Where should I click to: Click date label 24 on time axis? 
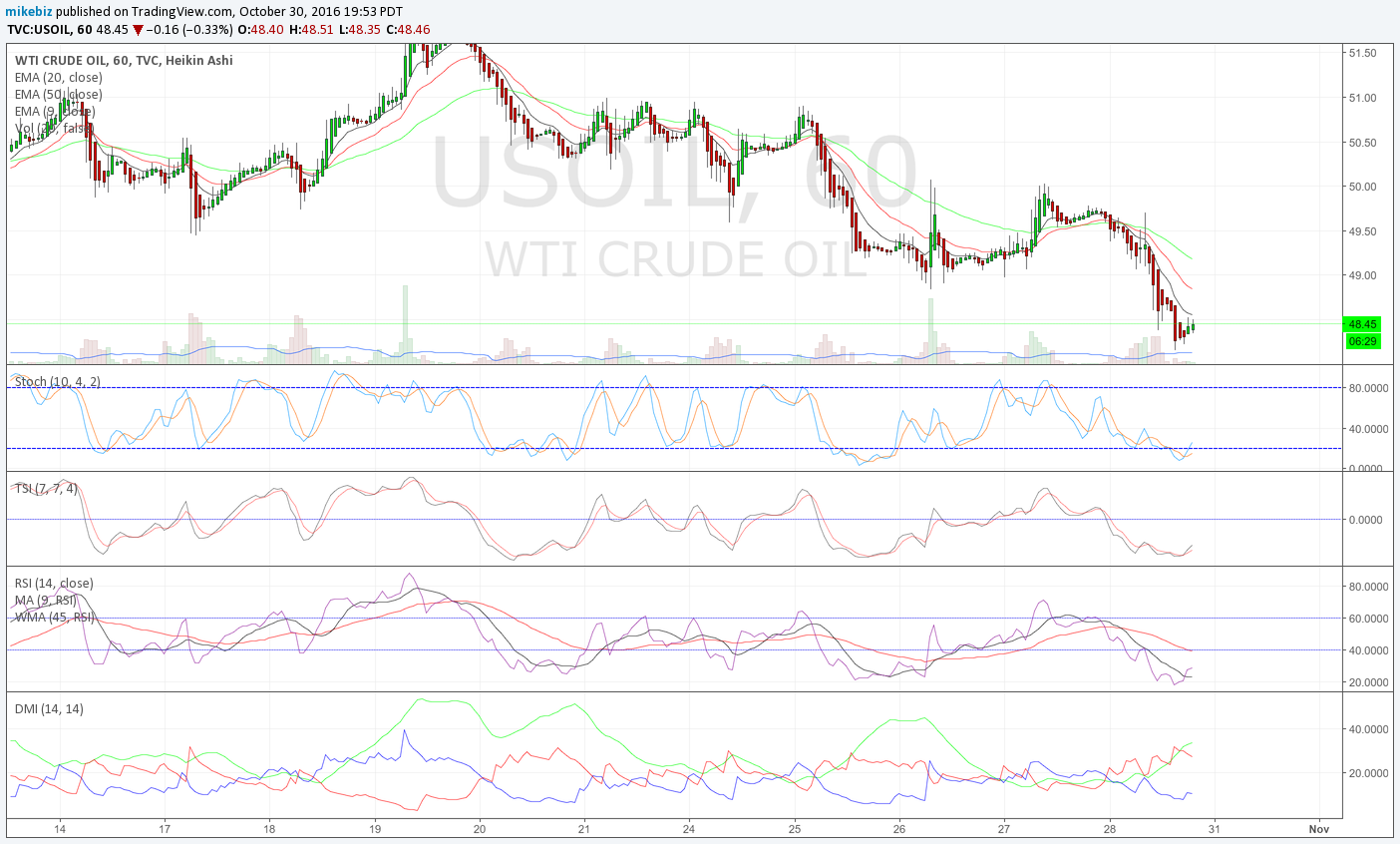point(689,828)
